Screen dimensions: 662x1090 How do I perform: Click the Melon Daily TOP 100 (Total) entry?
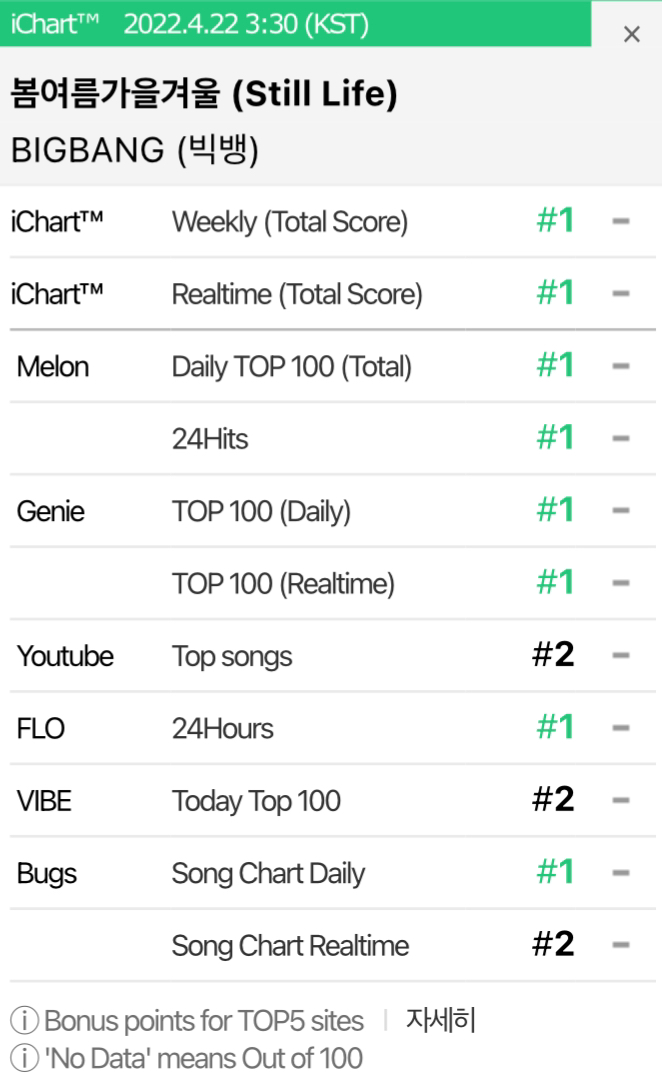(x=332, y=366)
